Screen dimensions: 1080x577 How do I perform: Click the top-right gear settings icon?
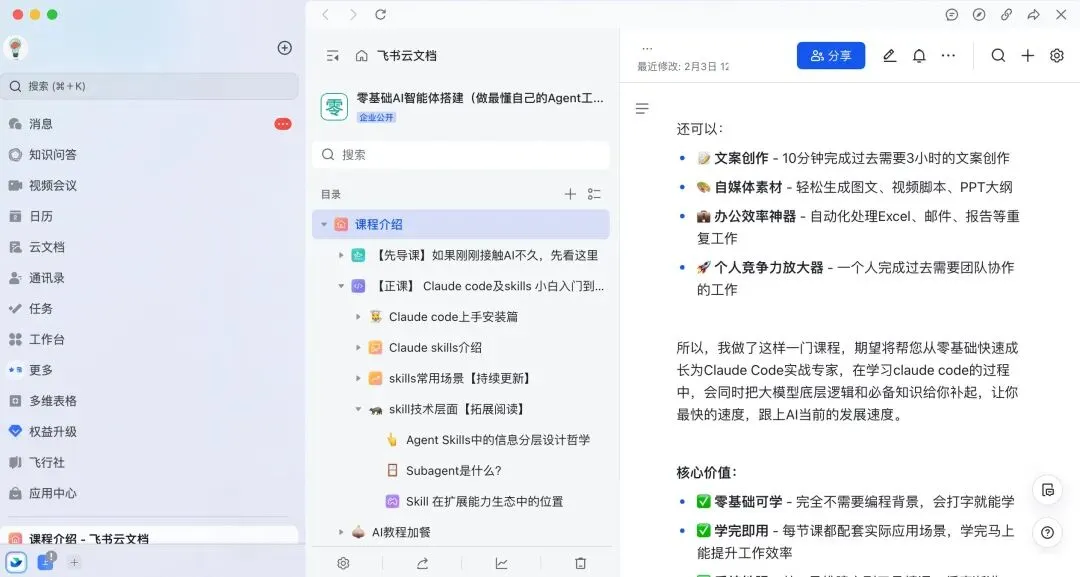click(x=1057, y=56)
